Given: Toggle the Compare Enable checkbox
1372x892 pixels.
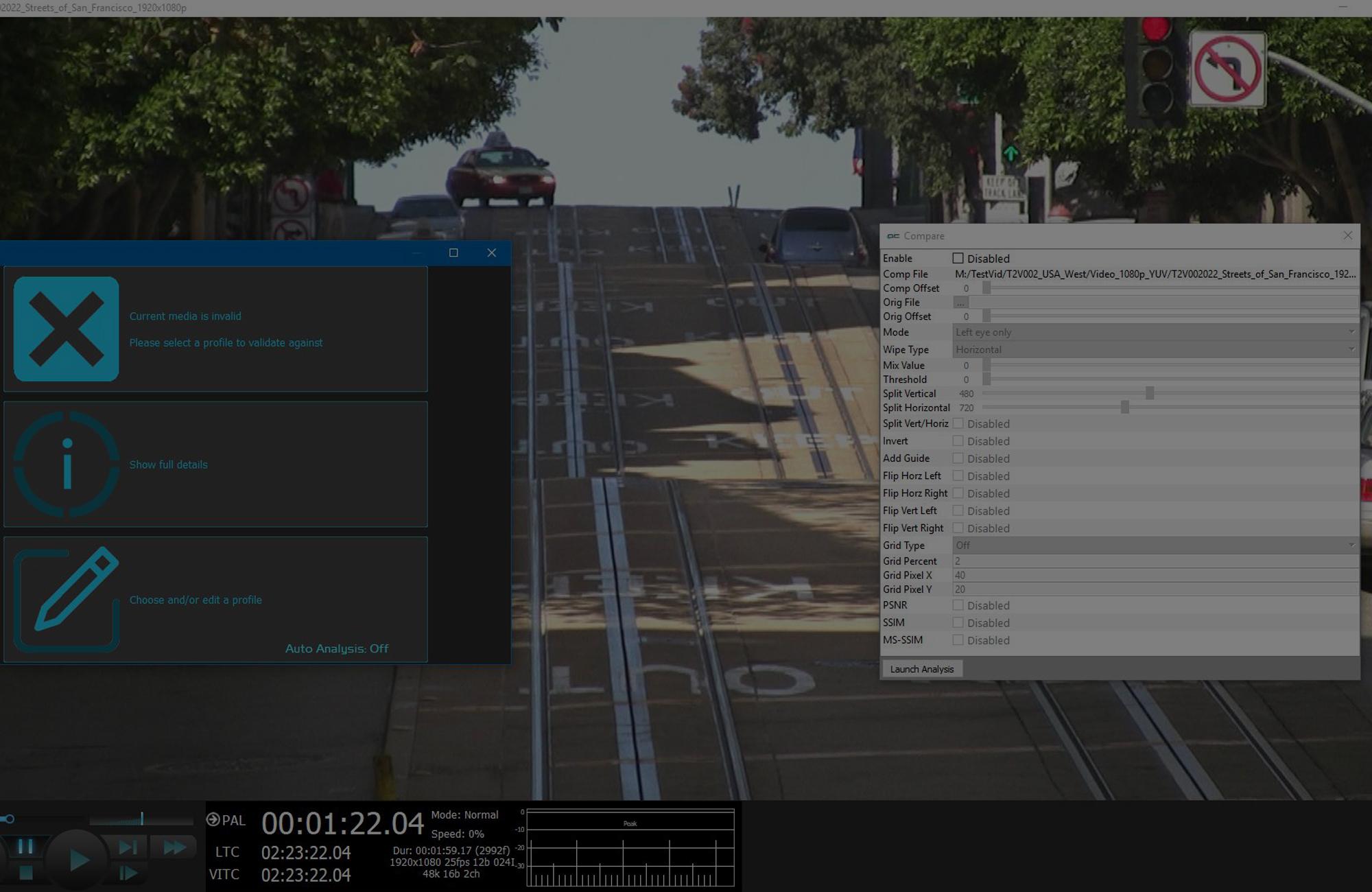Looking at the screenshot, I should click(958, 259).
